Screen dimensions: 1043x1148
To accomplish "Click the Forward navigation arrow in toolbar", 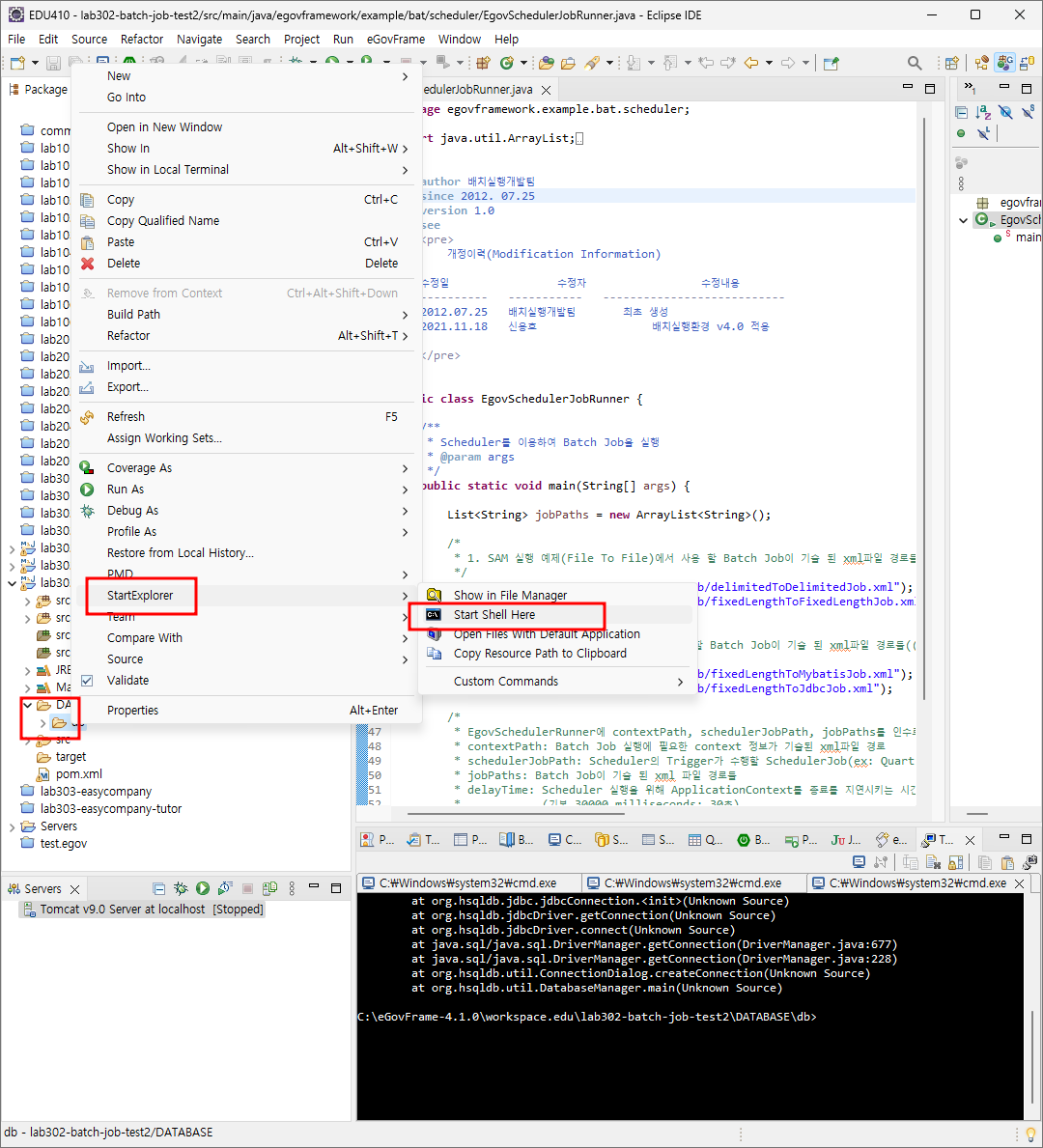I will pos(788,63).
